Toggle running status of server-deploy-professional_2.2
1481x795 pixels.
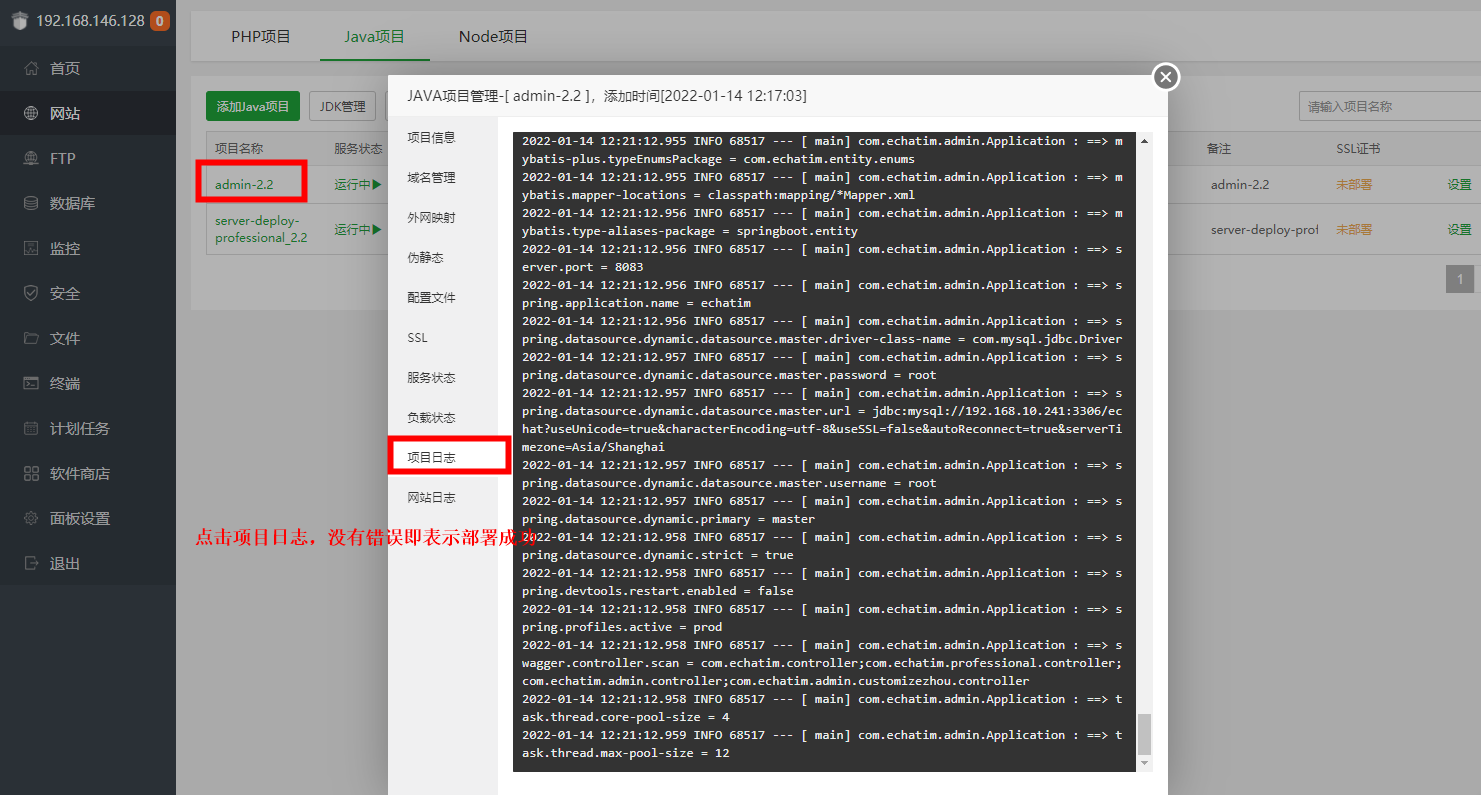[x=358, y=230]
